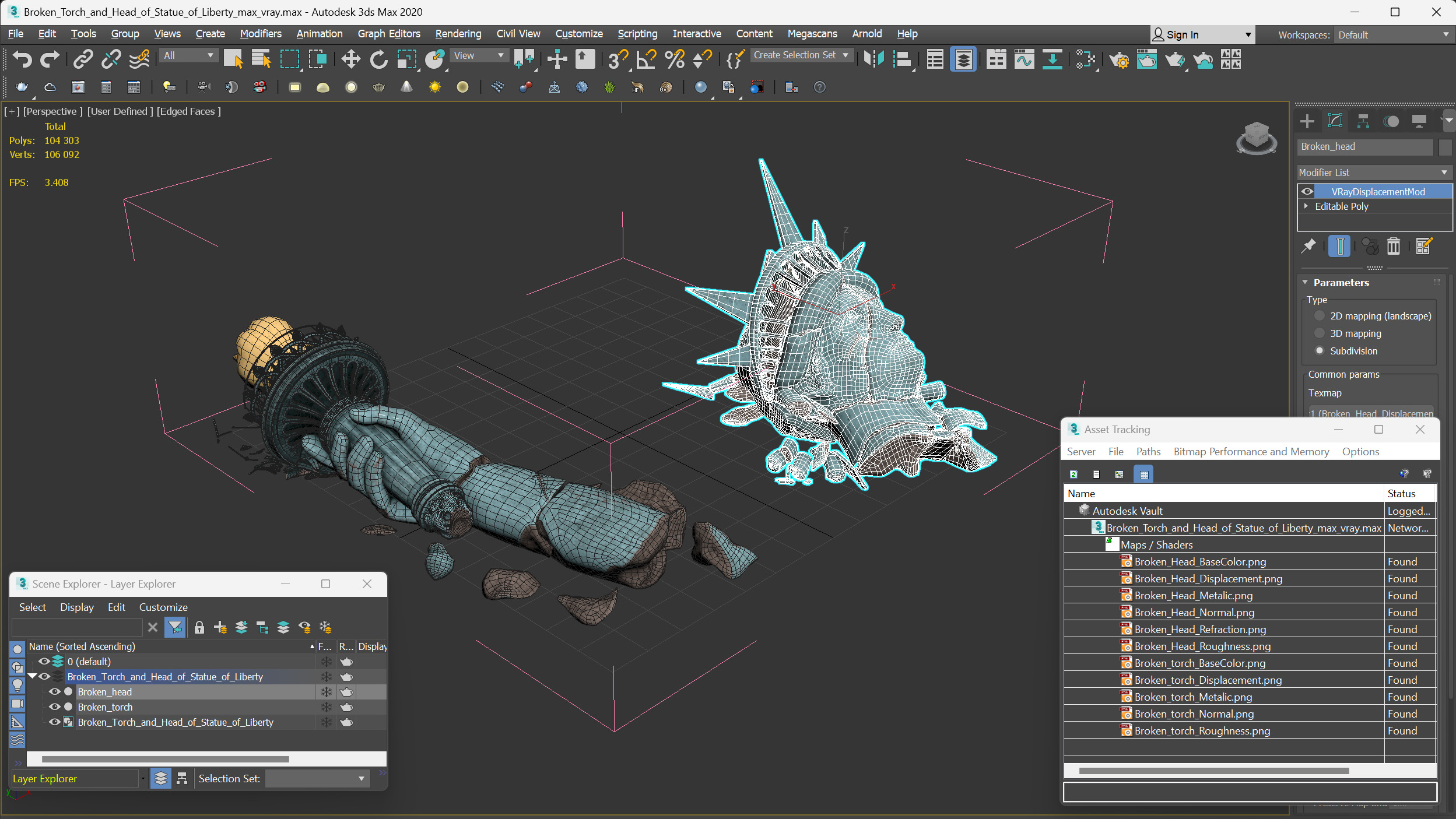Open the Modify command panel tab
This screenshot has height=819, width=1456.
point(1335,121)
